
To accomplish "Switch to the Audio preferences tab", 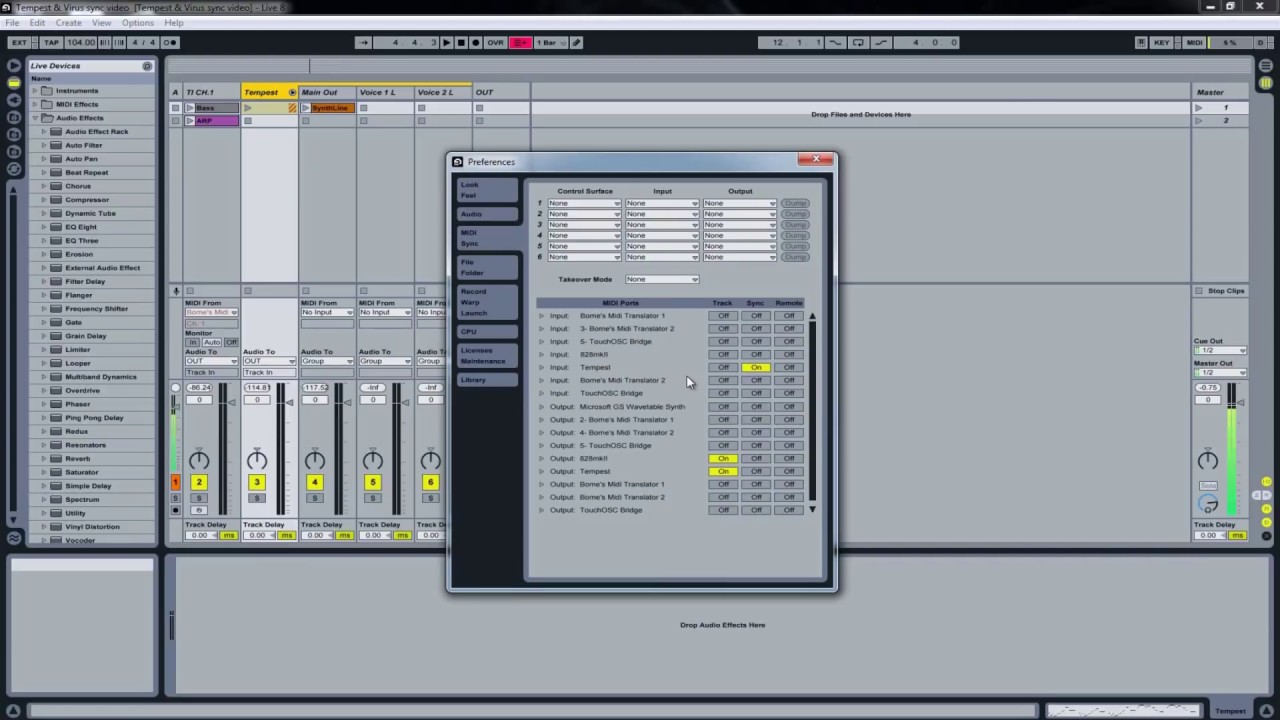I will tap(487, 214).
